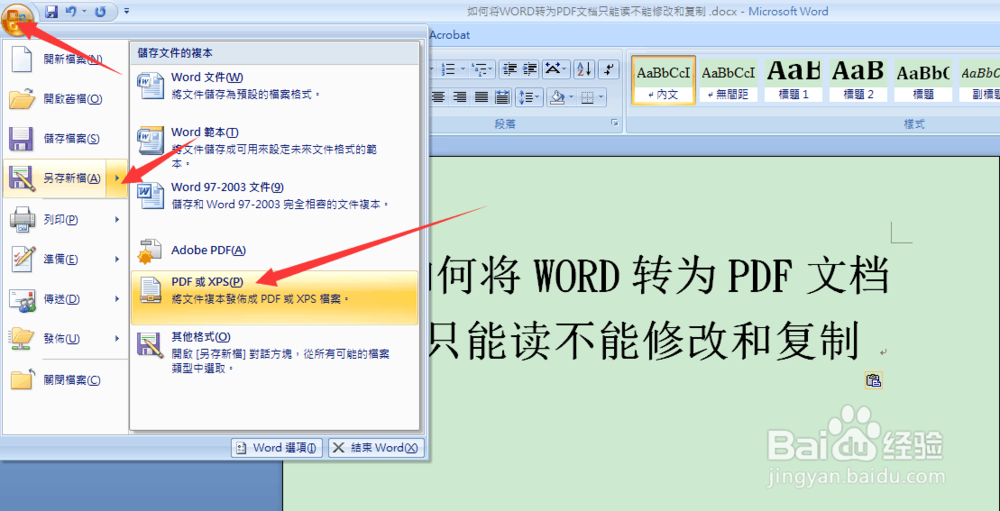Expand the 發佈 submenu arrow
The image size is (1000, 511).
[117, 338]
